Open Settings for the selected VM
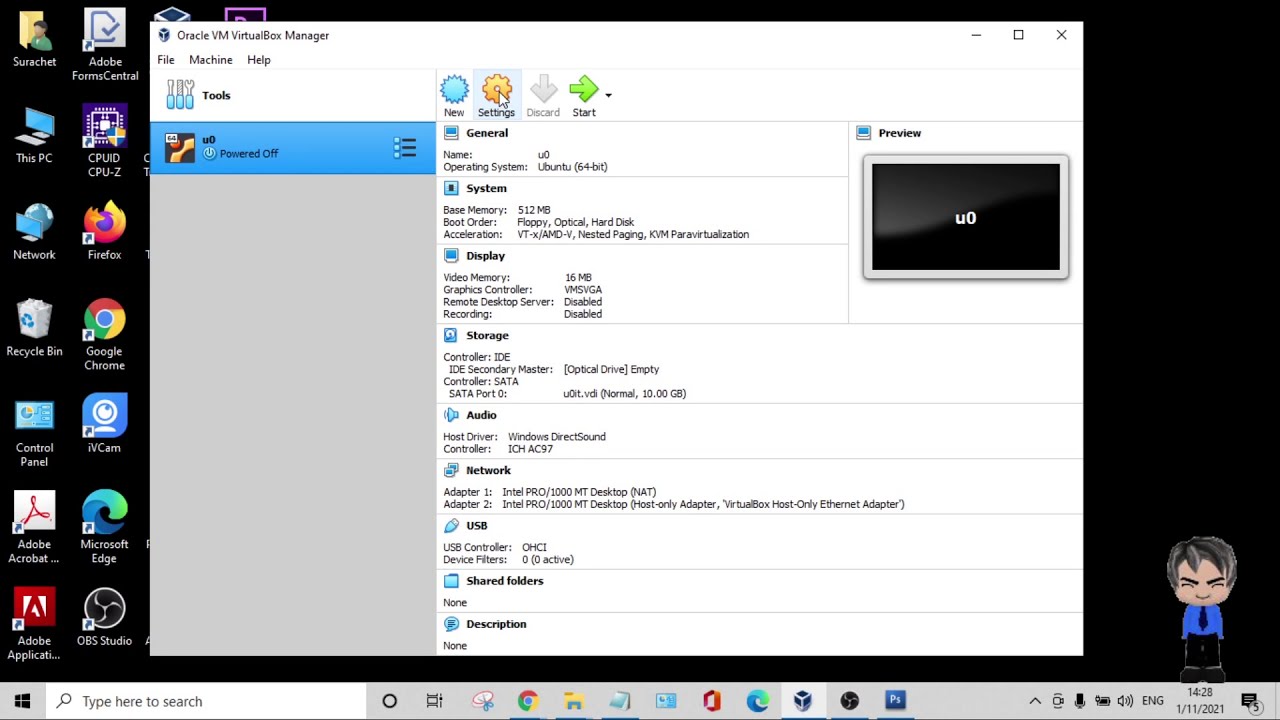Viewport: 1280px width, 720px height. (496, 96)
